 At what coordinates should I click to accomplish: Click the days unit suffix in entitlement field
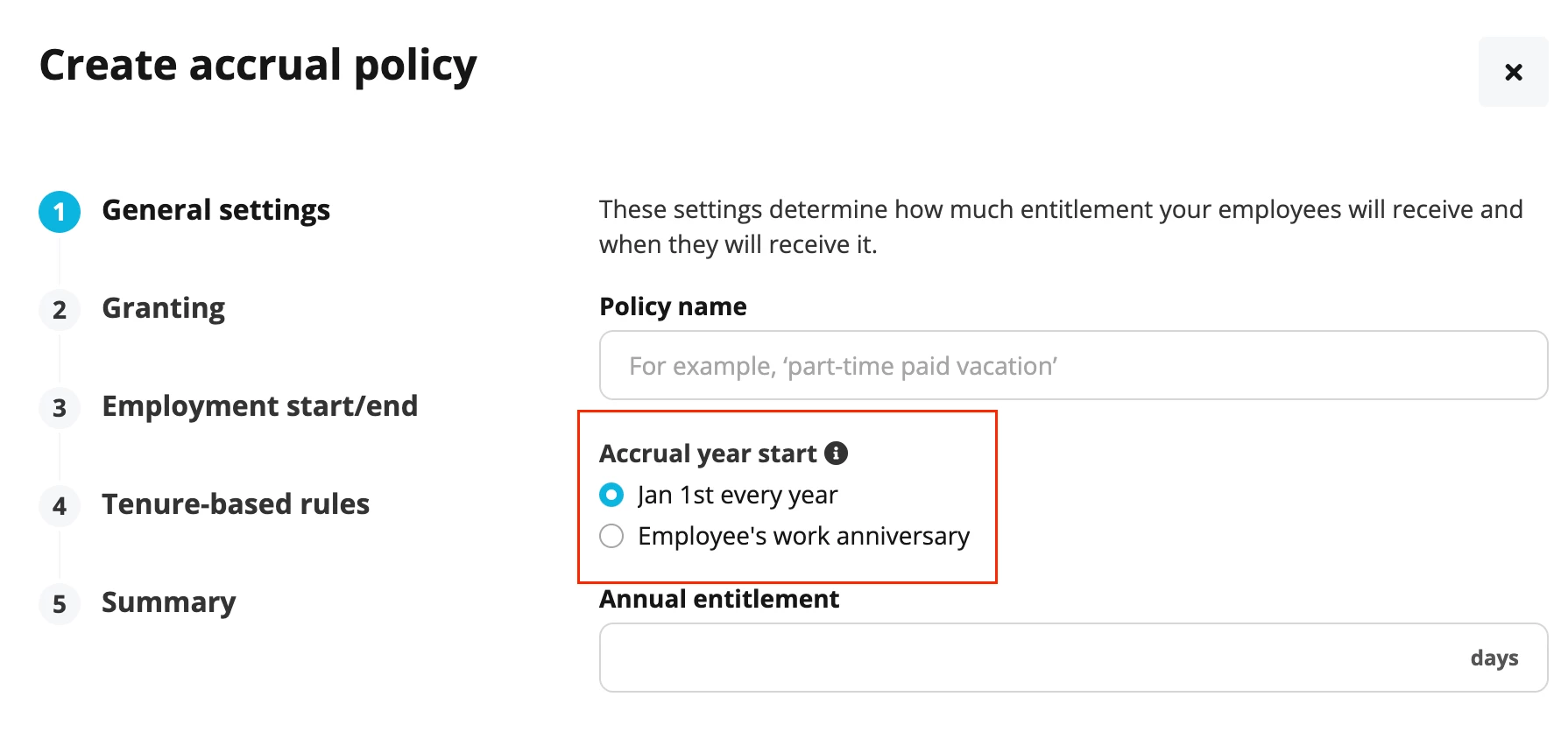coord(1494,658)
